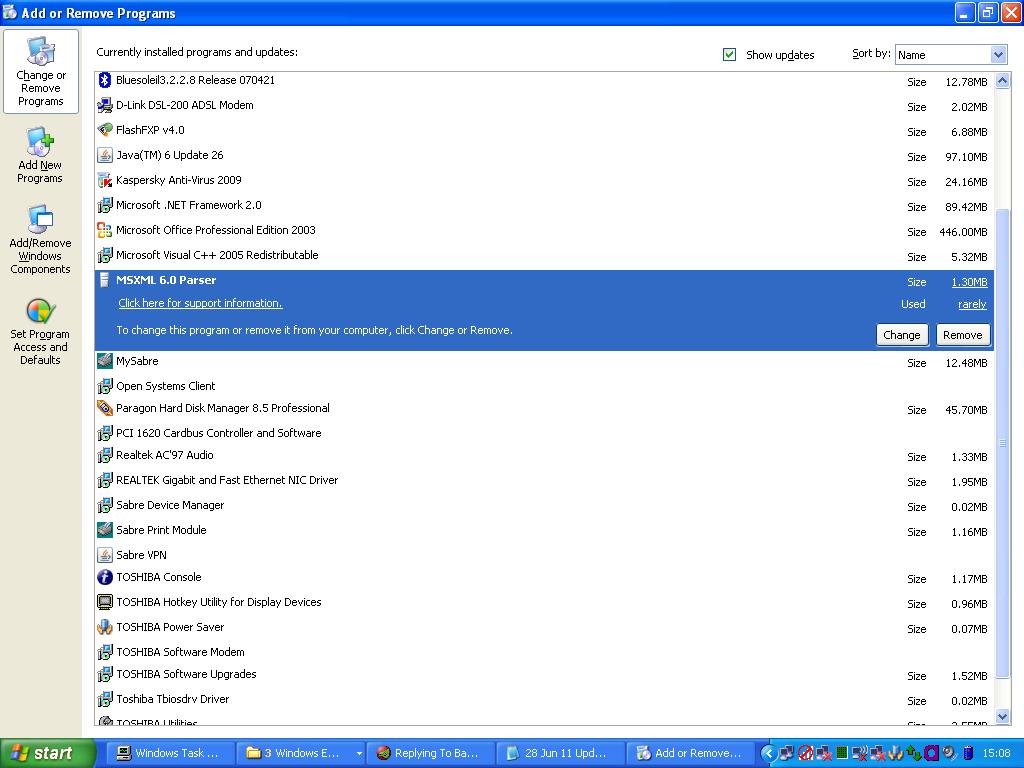The image size is (1024, 768).
Task: Click the MSXML 6.0 Parser icon
Action: 104,280
